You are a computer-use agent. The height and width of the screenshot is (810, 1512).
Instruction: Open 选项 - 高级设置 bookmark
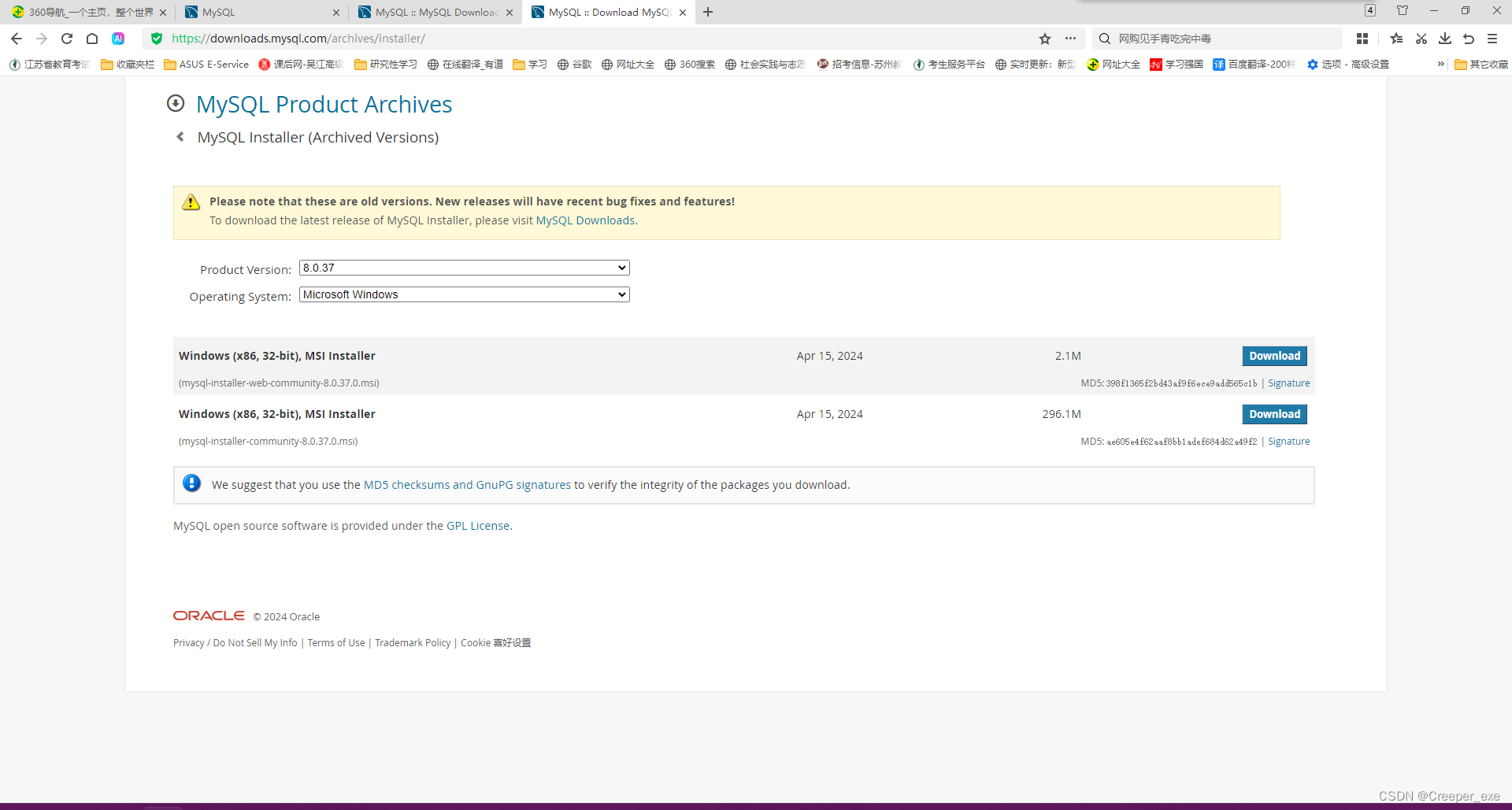(x=1347, y=65)
